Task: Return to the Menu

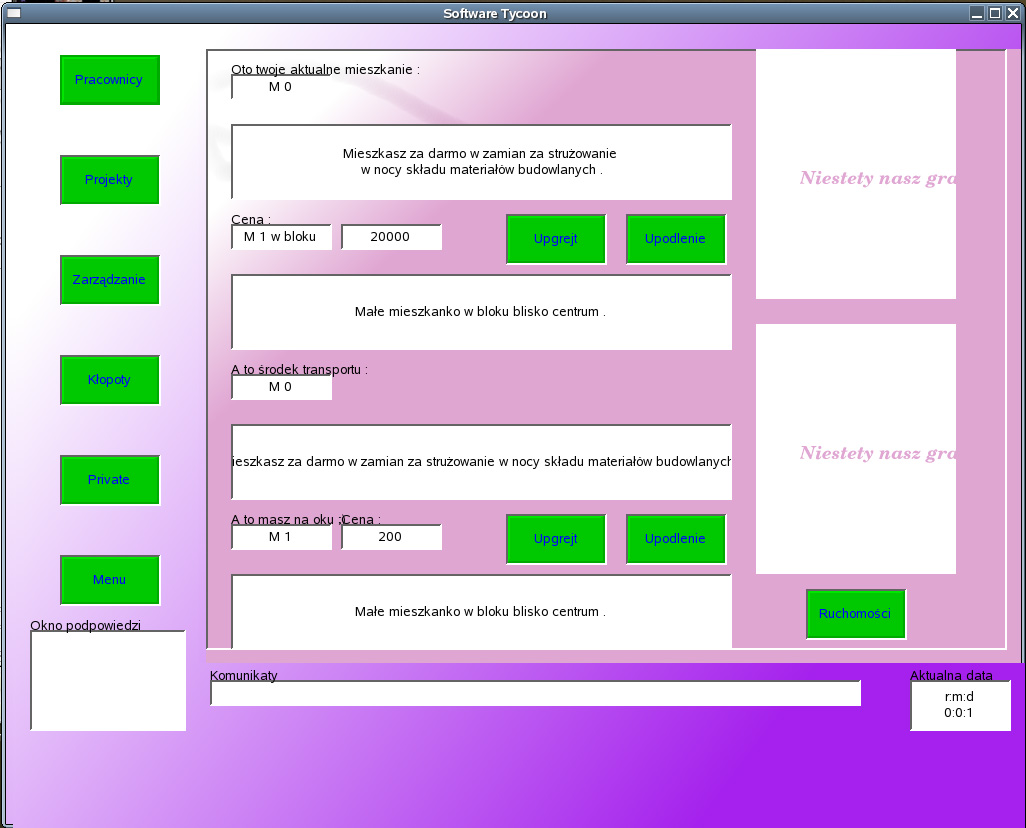Action: tap(109, 580)
